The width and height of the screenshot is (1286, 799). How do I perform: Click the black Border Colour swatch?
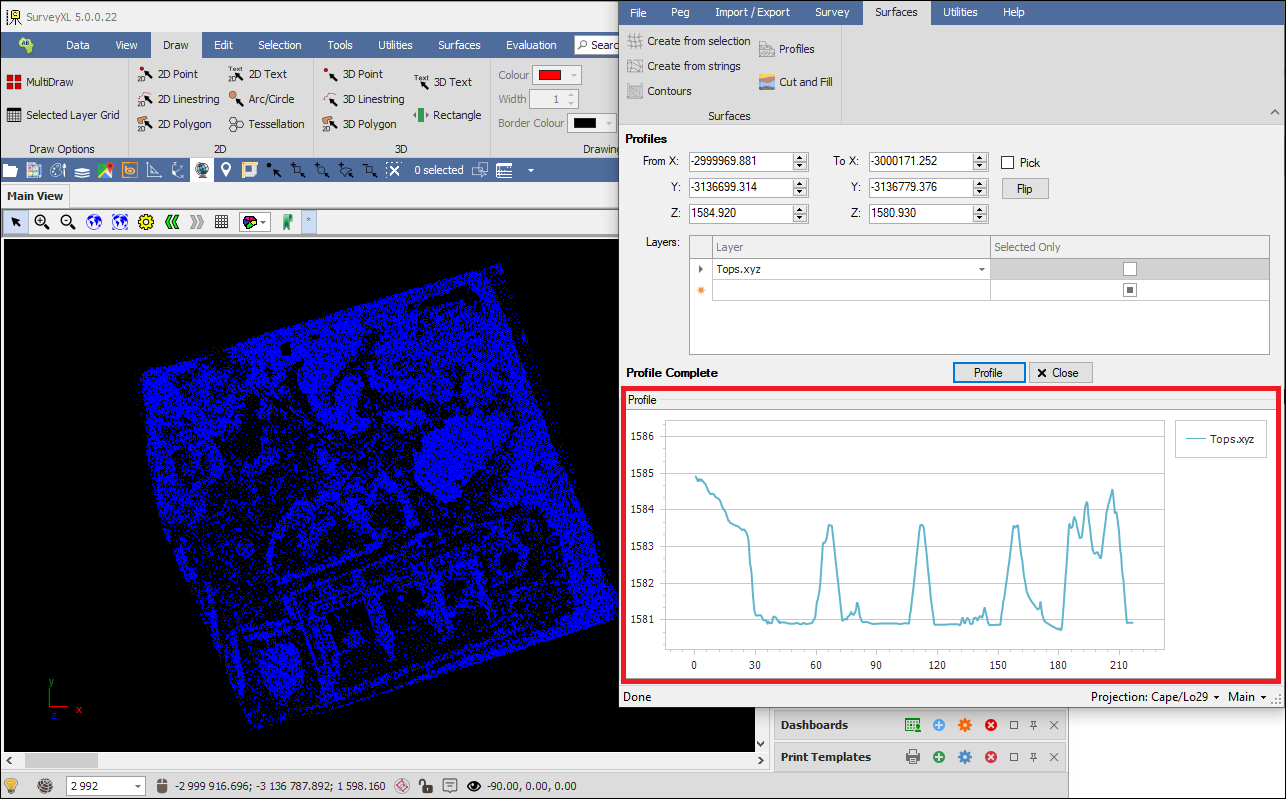(x=585, y=123)
